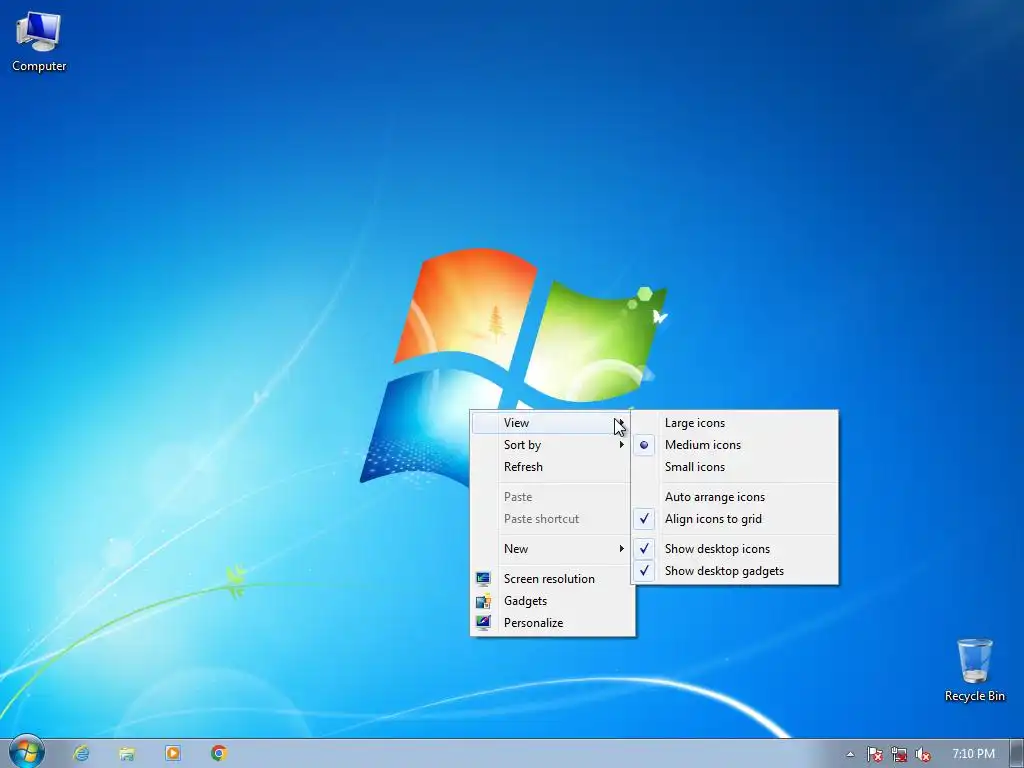Launch Google Chrome from the taskbar
This screenshot has width=1024, height=768.
(x=219, y=754)
